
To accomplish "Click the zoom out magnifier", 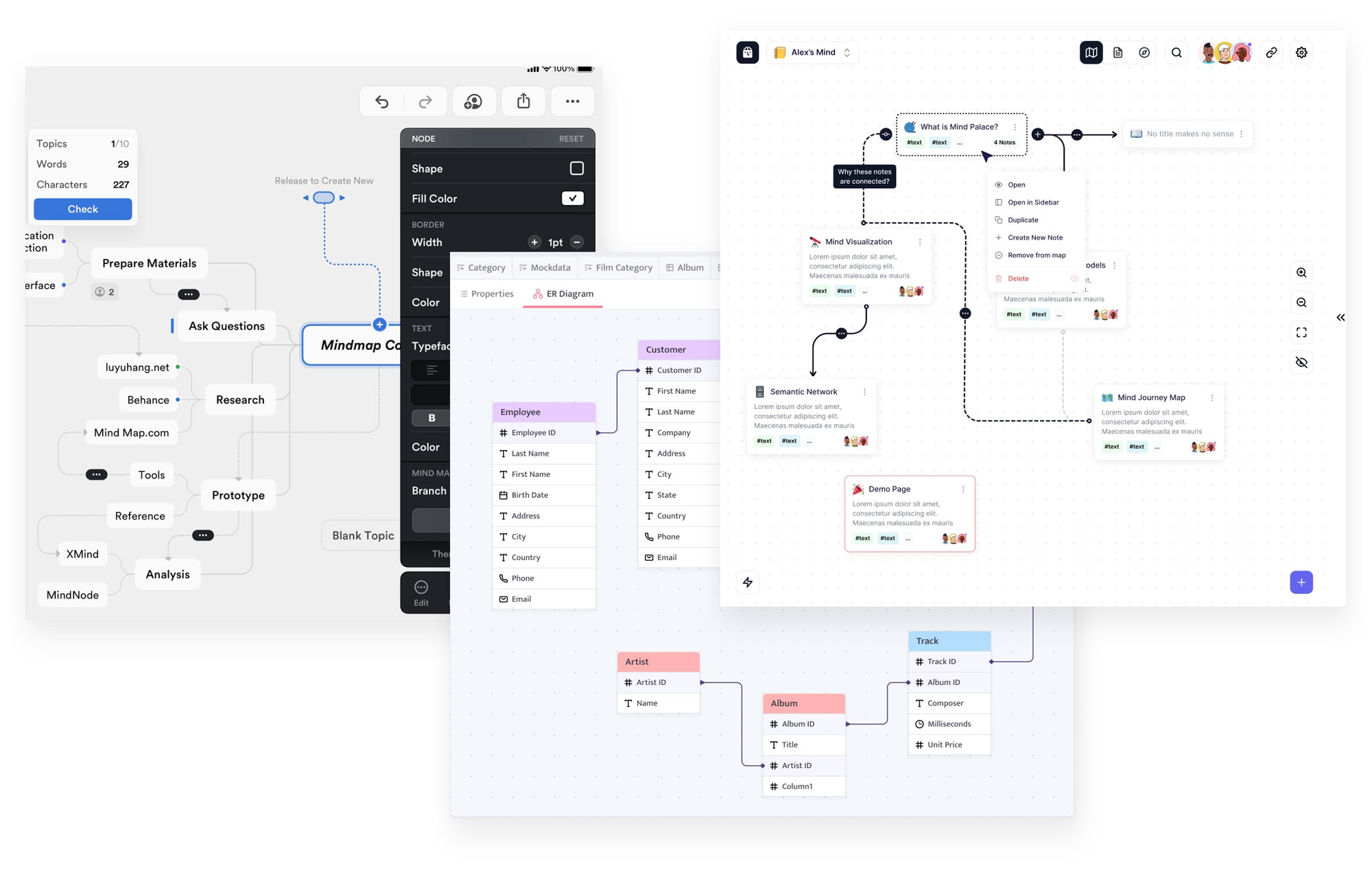I will 1301,303.
